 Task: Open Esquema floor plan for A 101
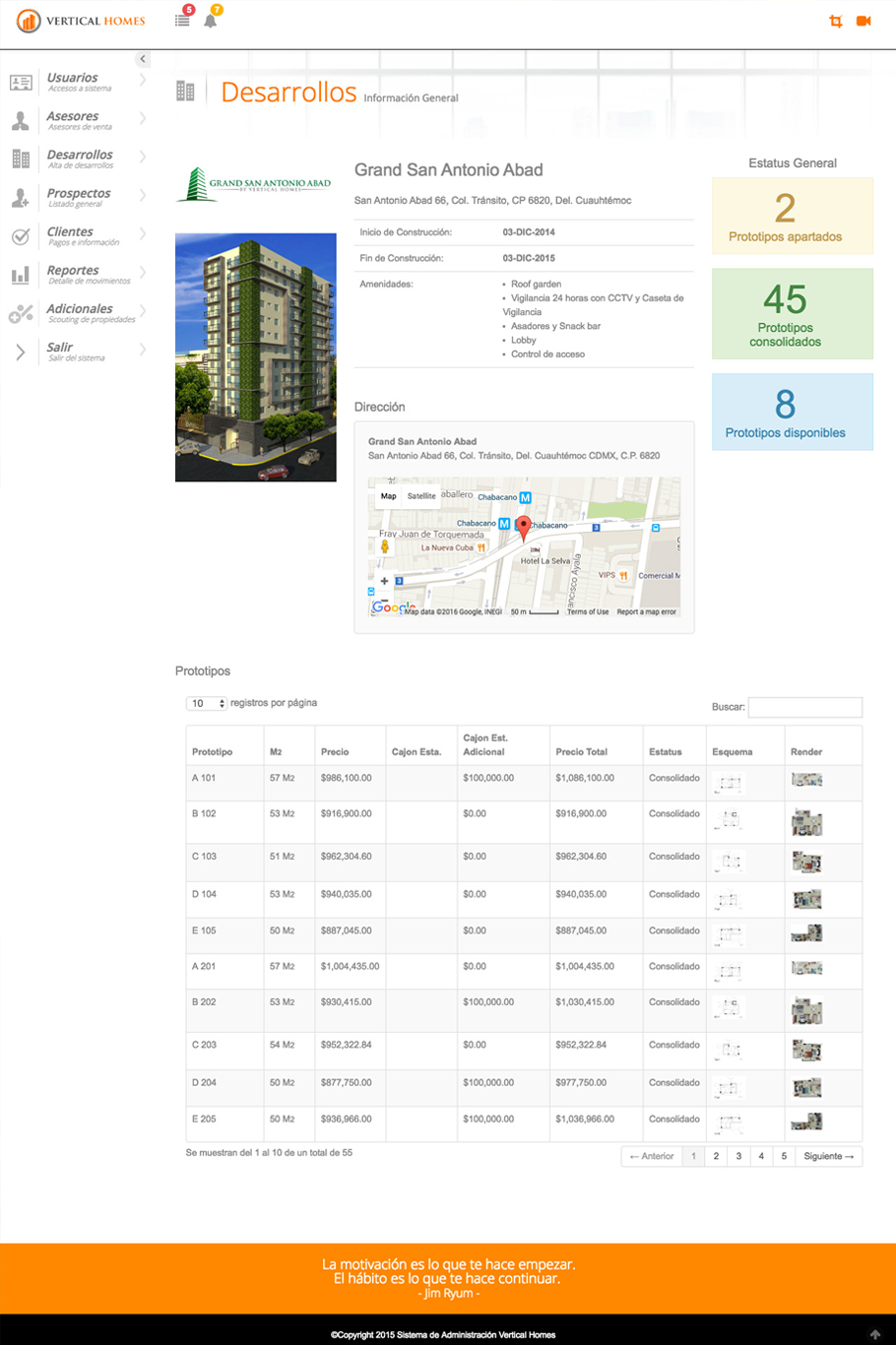pyautogui.click(x=730, y=784)
